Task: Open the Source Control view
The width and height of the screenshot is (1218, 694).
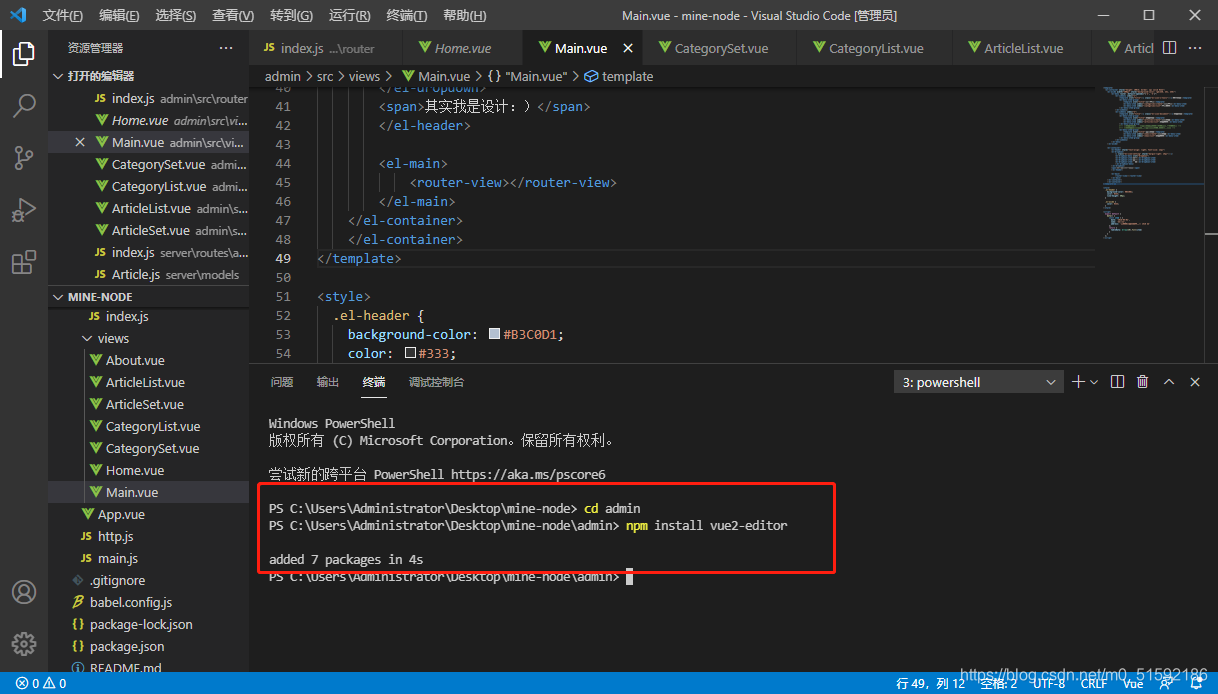Action: tap(24, 157)
